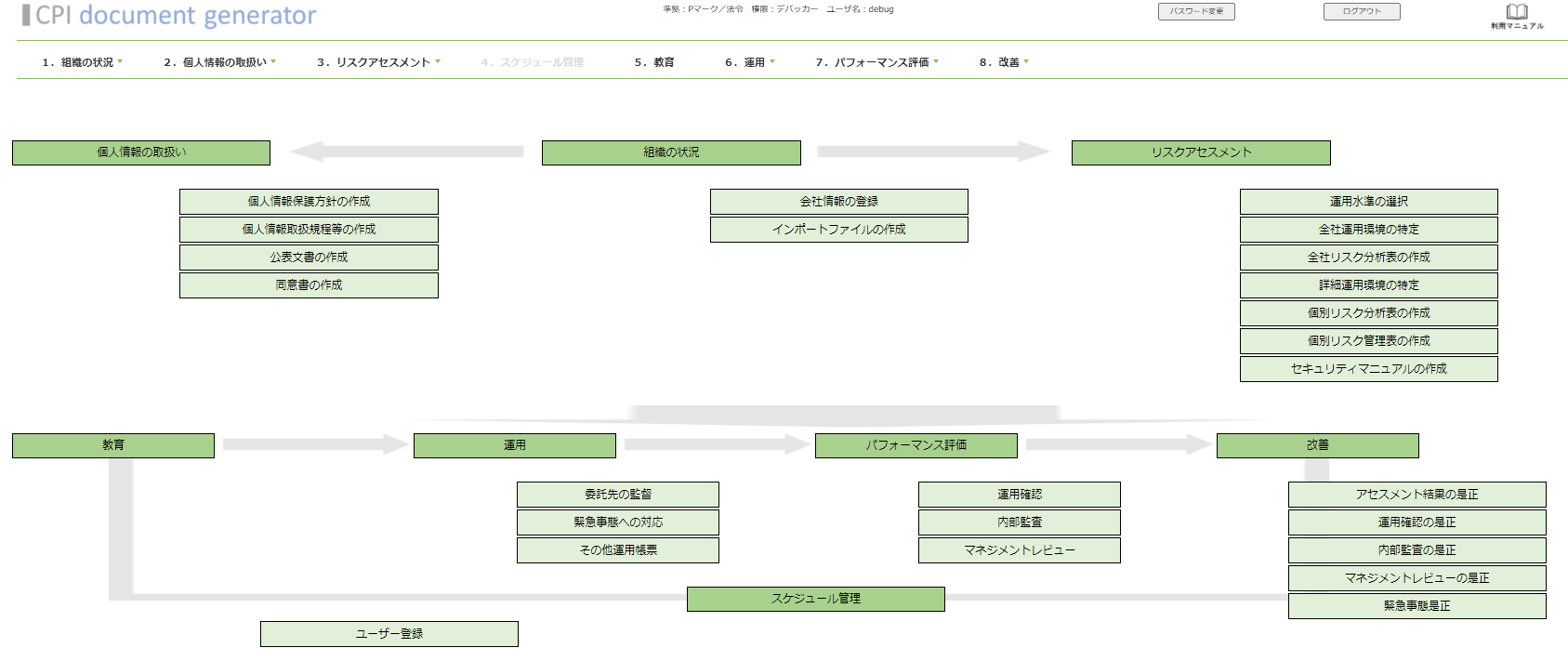1568x661 pixels.
Task: Click the CPI document generator logo
Action: (169, 16)
